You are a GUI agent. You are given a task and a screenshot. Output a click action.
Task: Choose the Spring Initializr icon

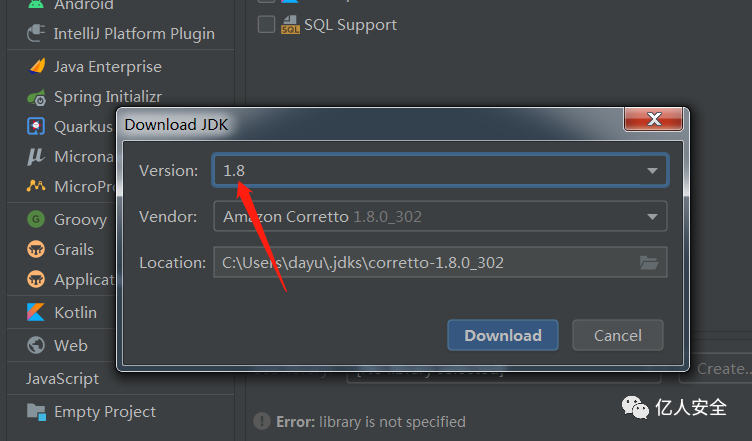(x=36, y=97)
